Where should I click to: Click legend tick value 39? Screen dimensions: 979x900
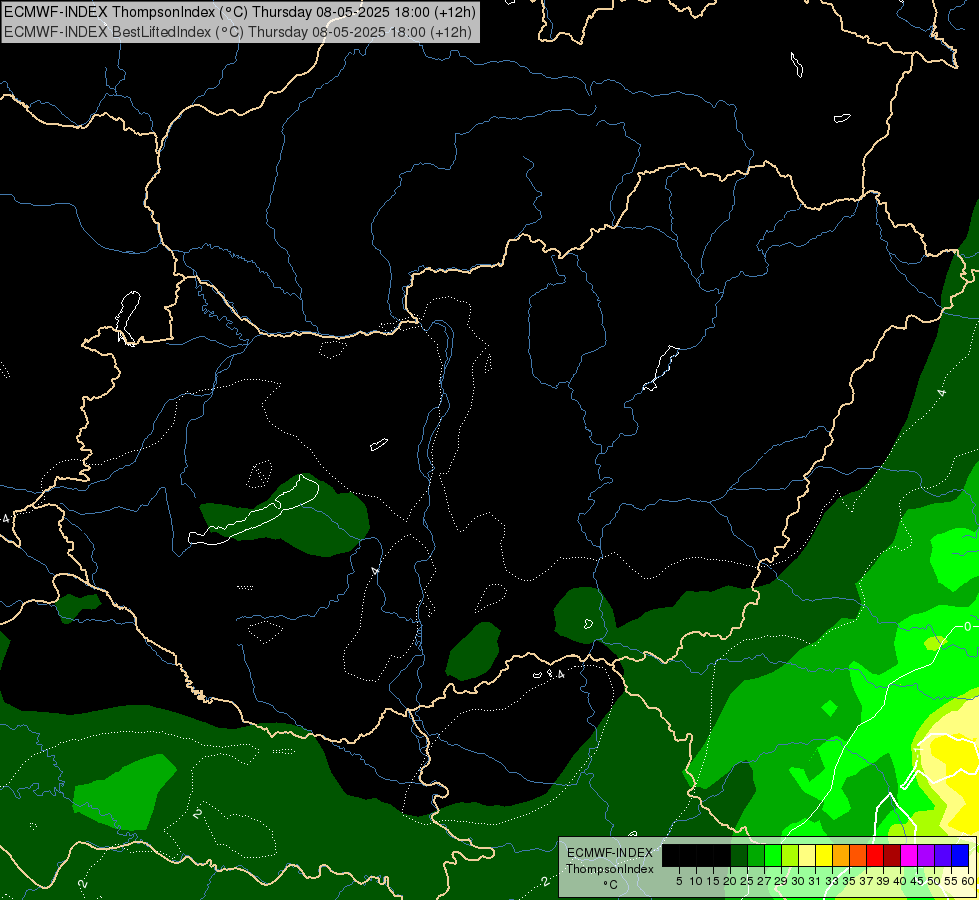point(883,881)
